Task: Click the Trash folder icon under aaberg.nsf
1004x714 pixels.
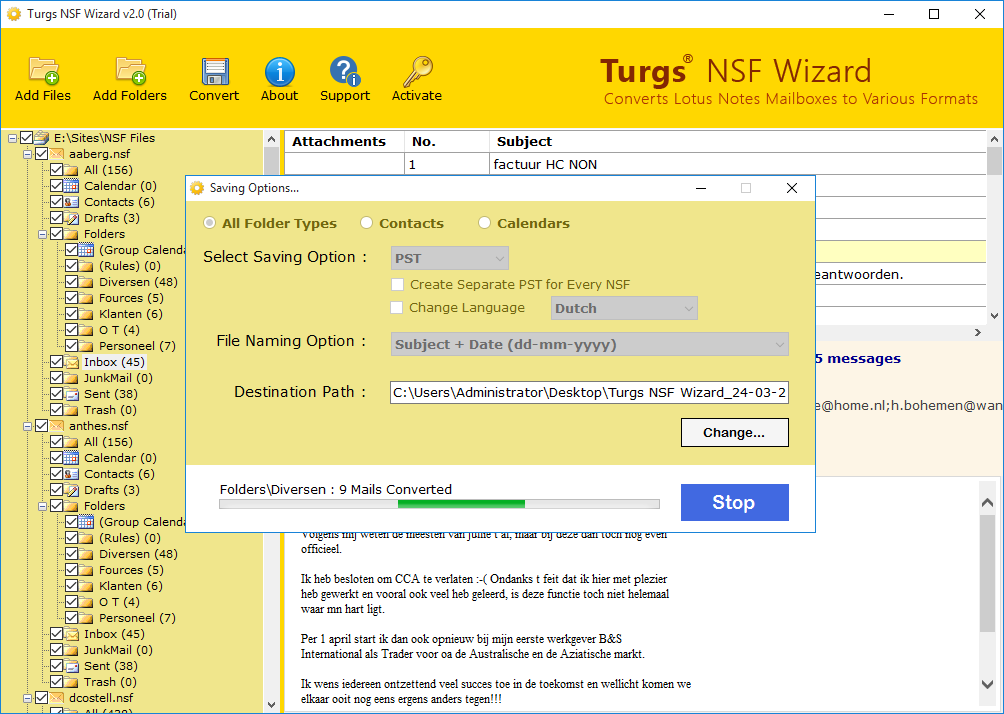Action: click(72, 410)
